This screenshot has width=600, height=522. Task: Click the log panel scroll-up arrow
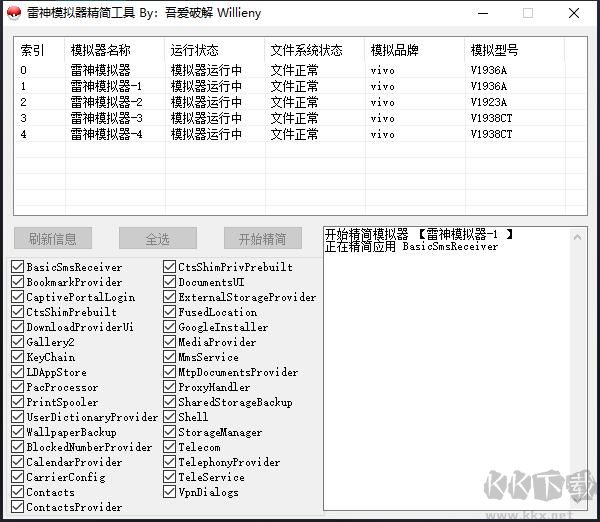coord(577,237)
